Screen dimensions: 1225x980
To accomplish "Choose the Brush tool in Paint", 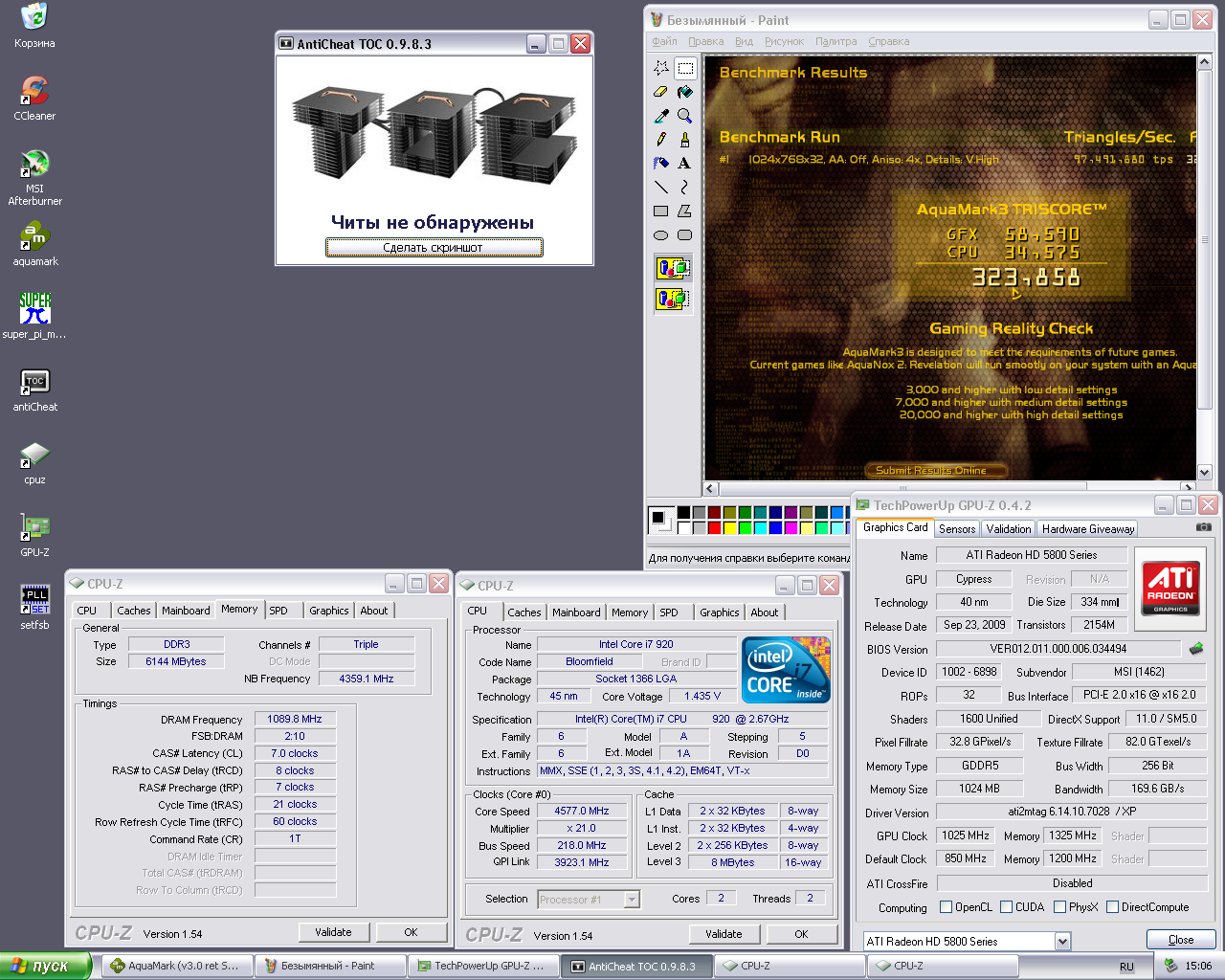I will (x=685, y=140).
